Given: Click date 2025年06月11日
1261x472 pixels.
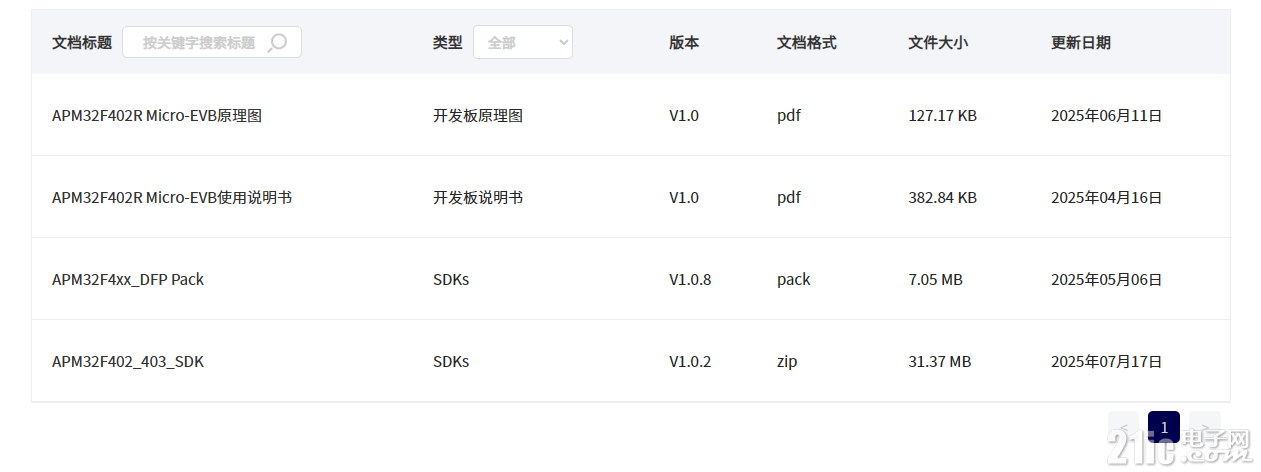Looking at the screenshot, I should coord(1107,116).
